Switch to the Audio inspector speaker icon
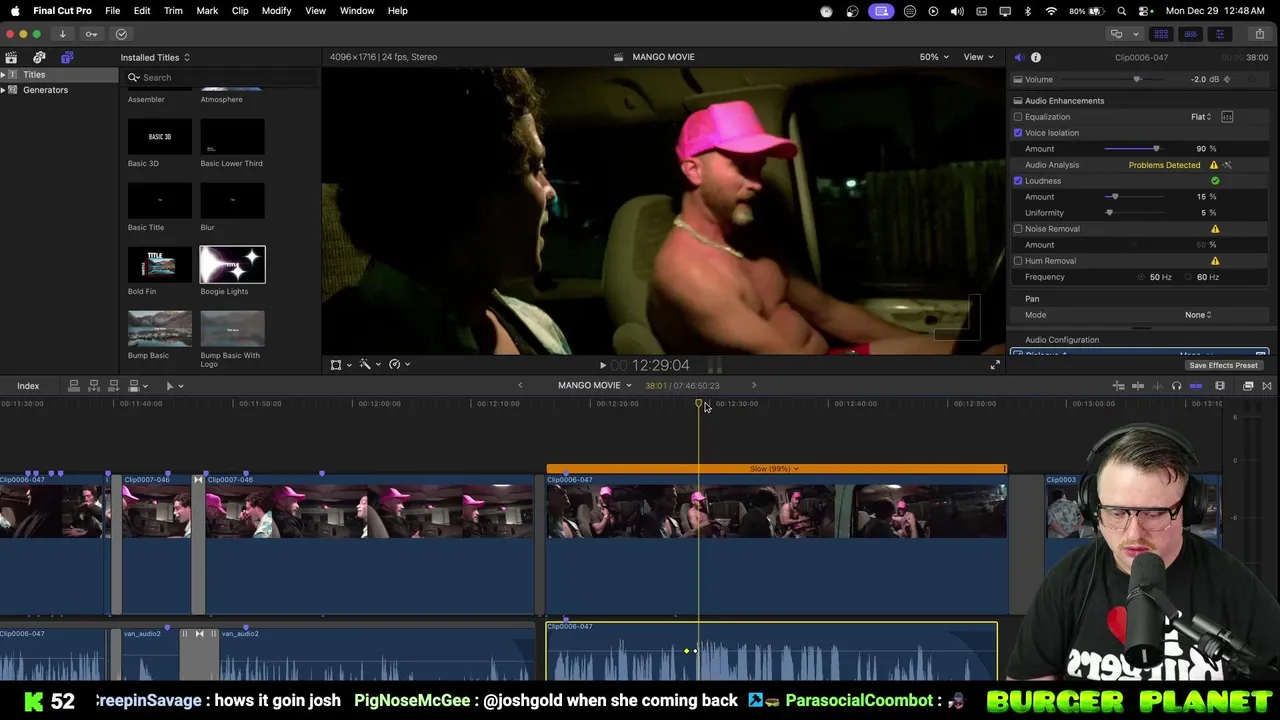 1018,57
